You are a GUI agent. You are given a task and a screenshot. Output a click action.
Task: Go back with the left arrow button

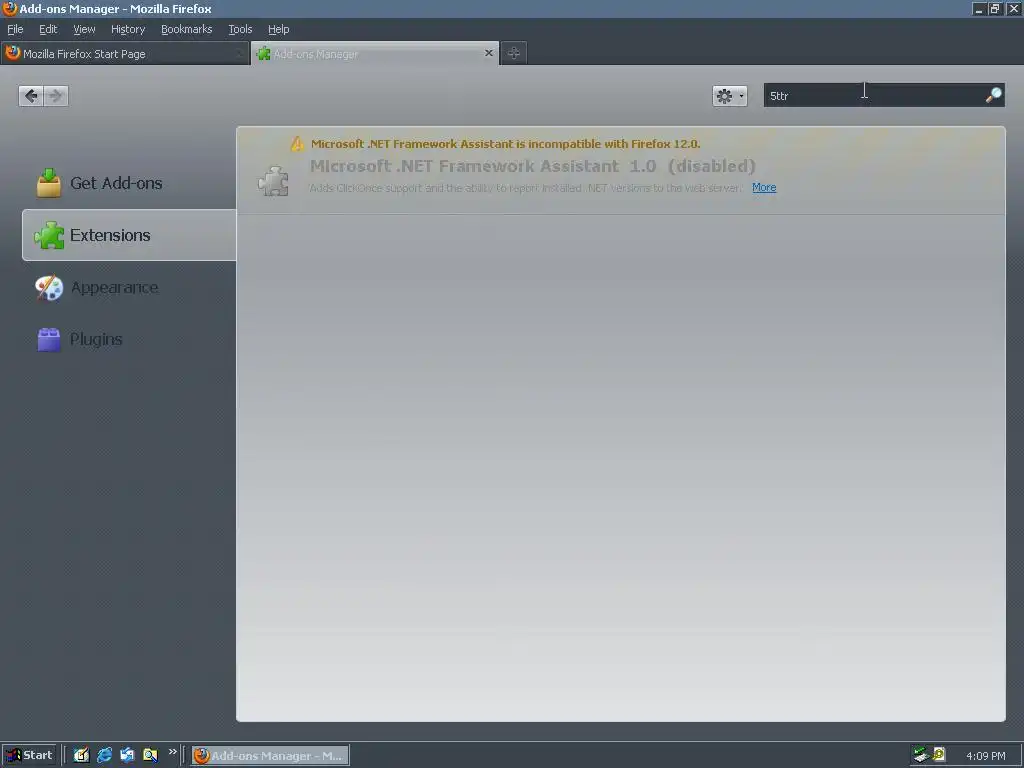tap(31, 96)
